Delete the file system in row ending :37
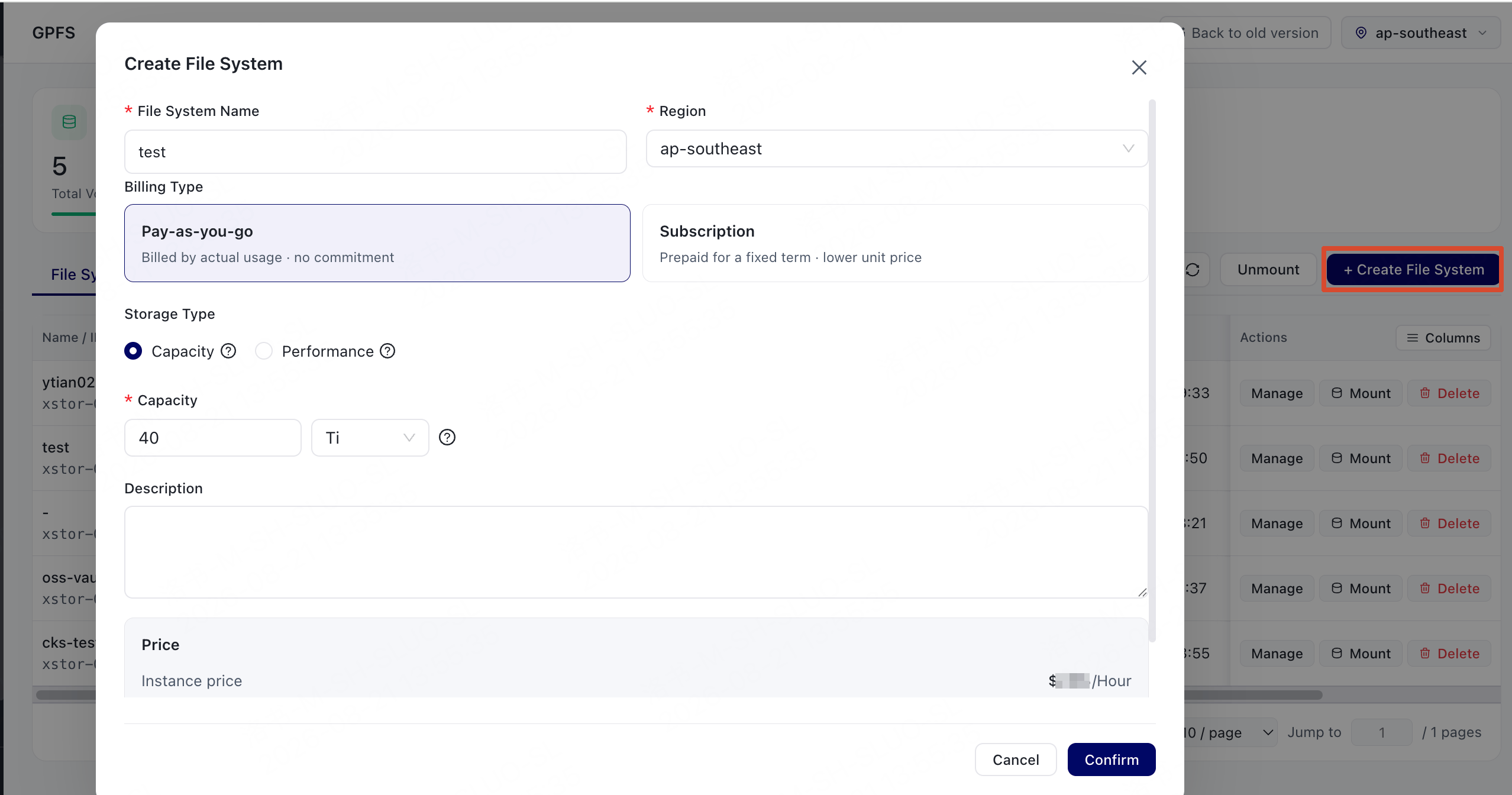1512x795 pixels. click(1449, 589)
